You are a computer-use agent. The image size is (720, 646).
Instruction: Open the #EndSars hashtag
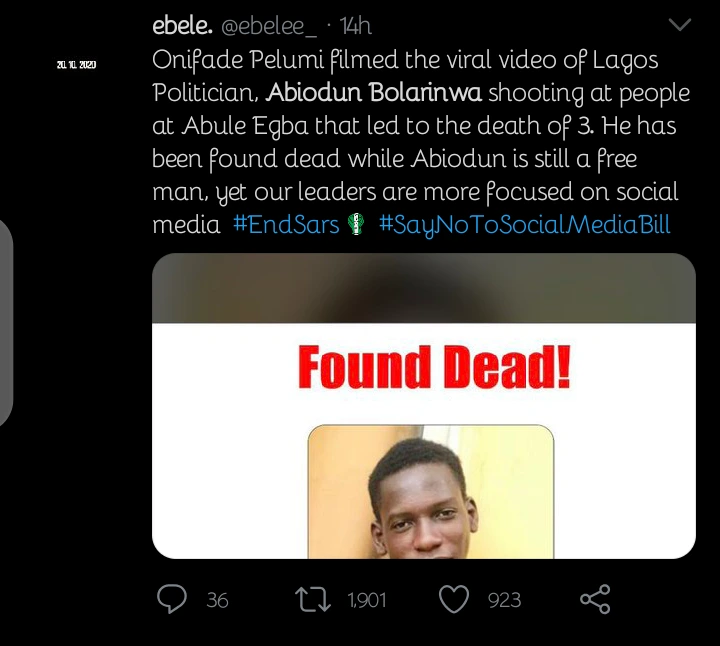tap(286, 225)
